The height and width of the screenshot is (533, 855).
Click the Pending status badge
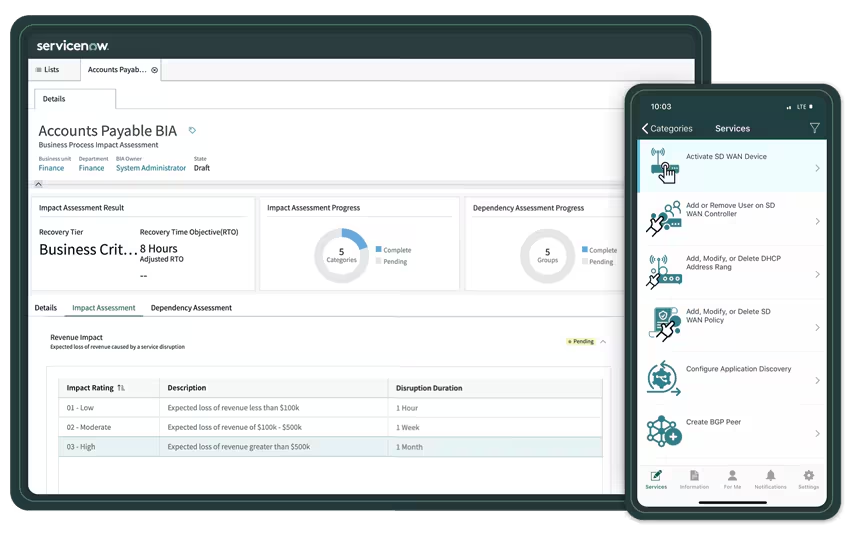[581, 342]
